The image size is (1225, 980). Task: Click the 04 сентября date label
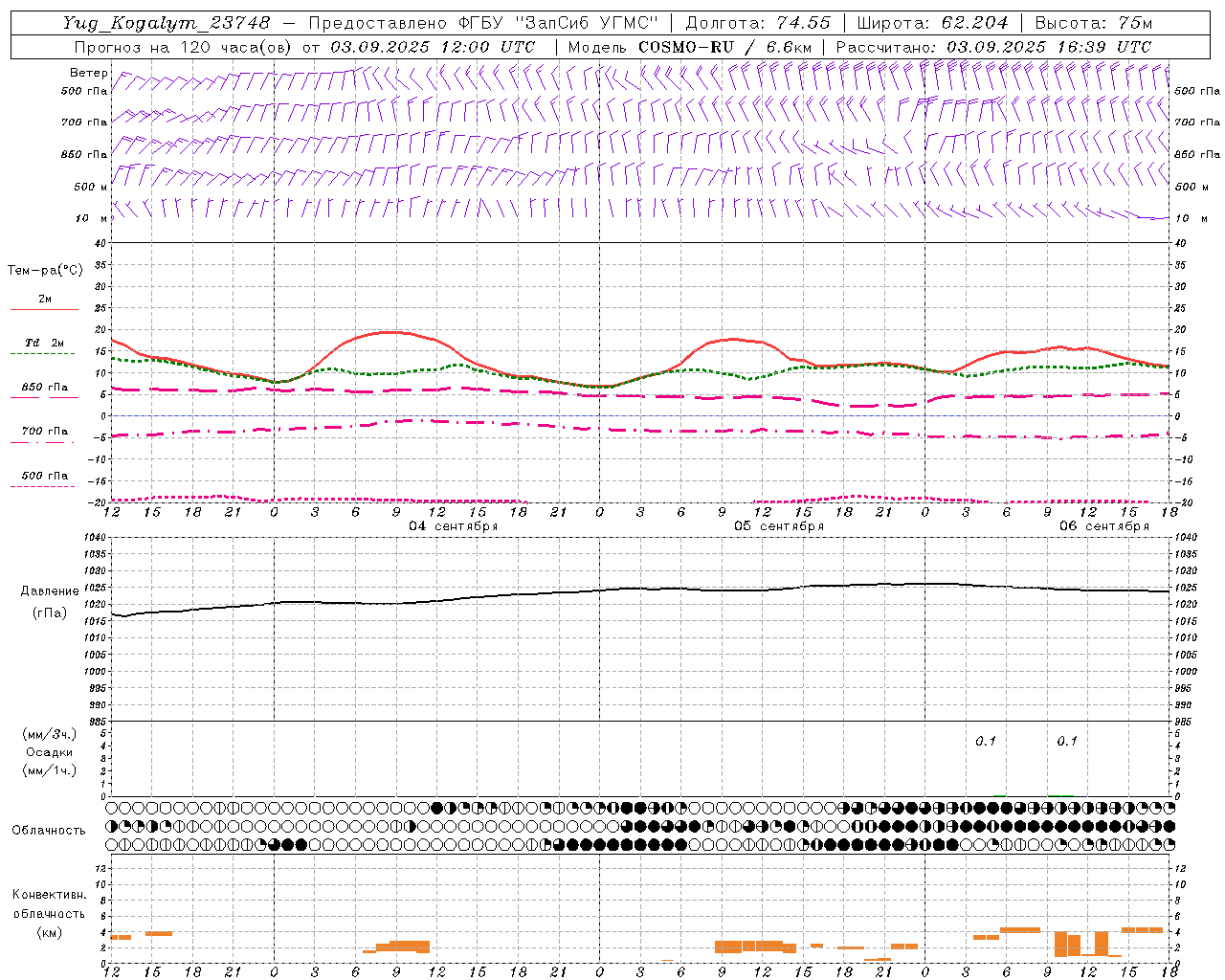(x=454, y=526)
